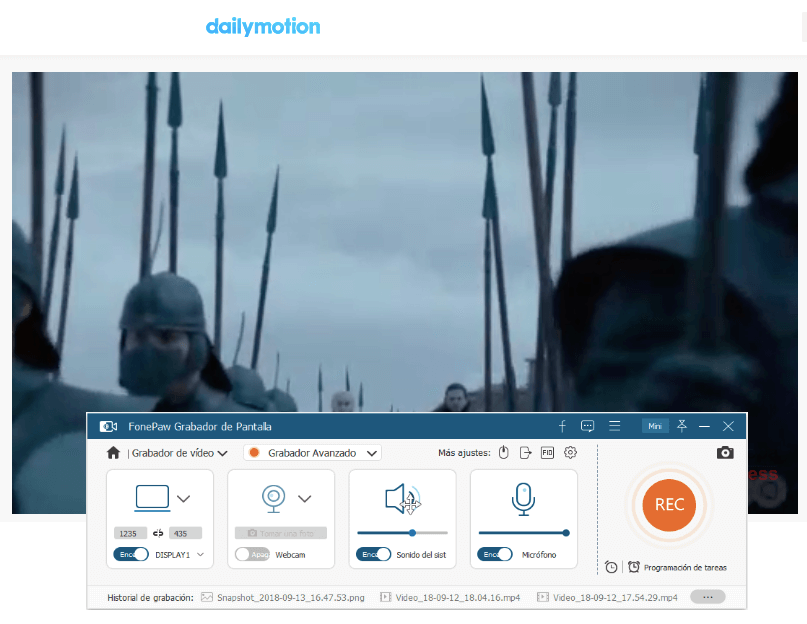Expand the webcam options dropdown arrow
This screenshot has height=624, width=807.
point(305,498)
